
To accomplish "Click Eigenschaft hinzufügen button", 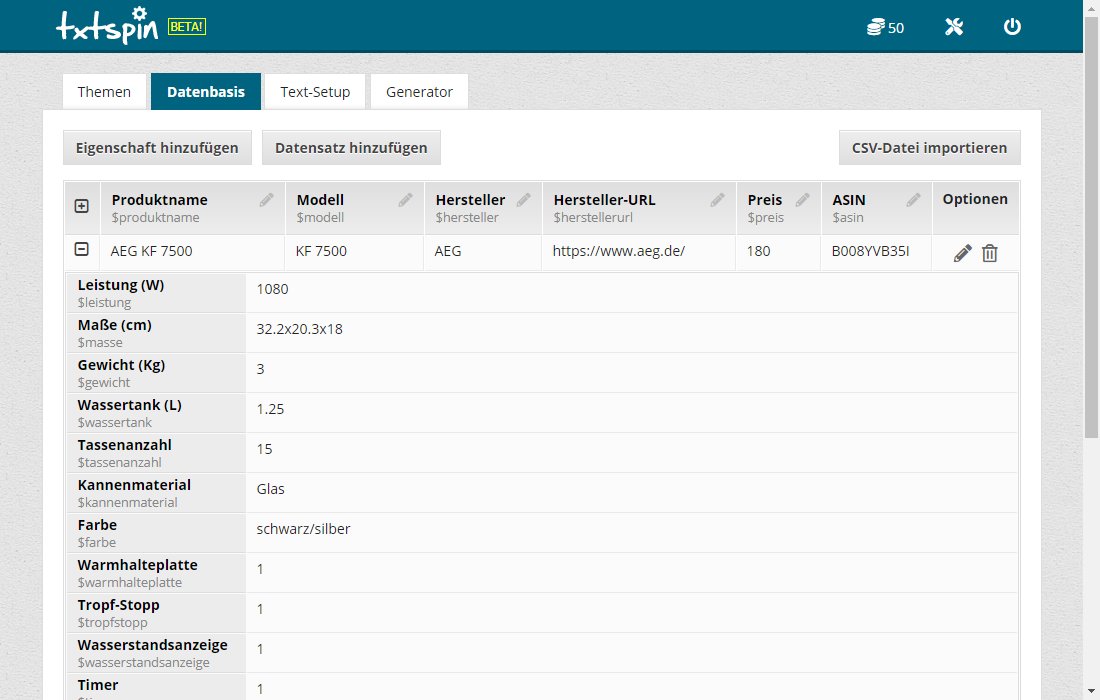I will [157, 148].
